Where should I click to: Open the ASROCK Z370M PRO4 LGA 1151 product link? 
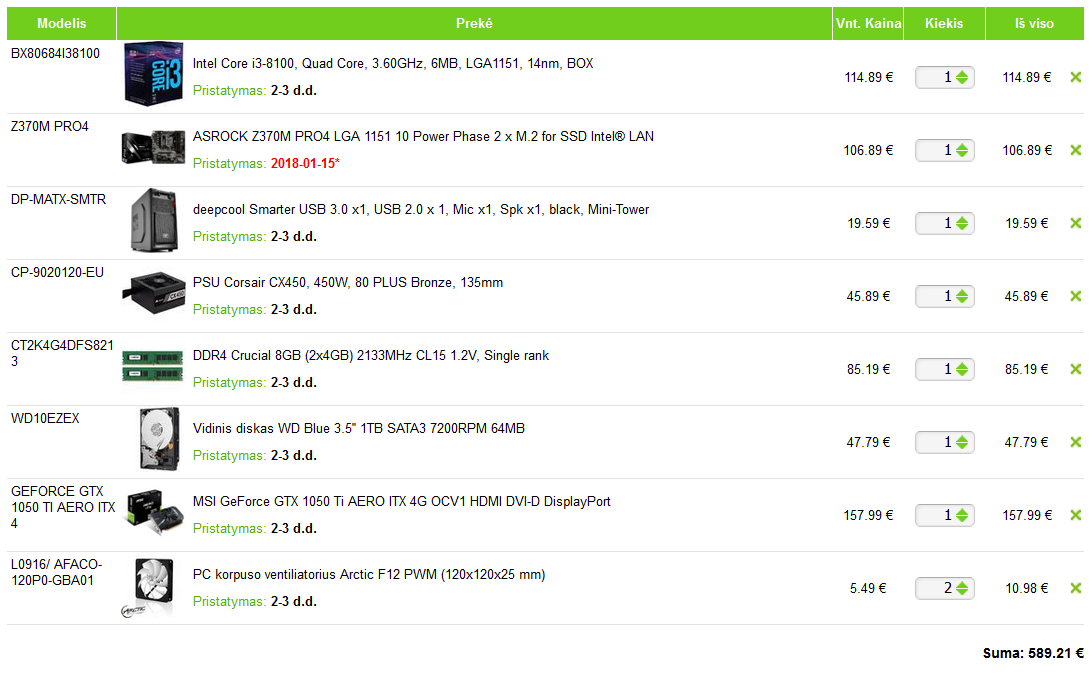423,136
